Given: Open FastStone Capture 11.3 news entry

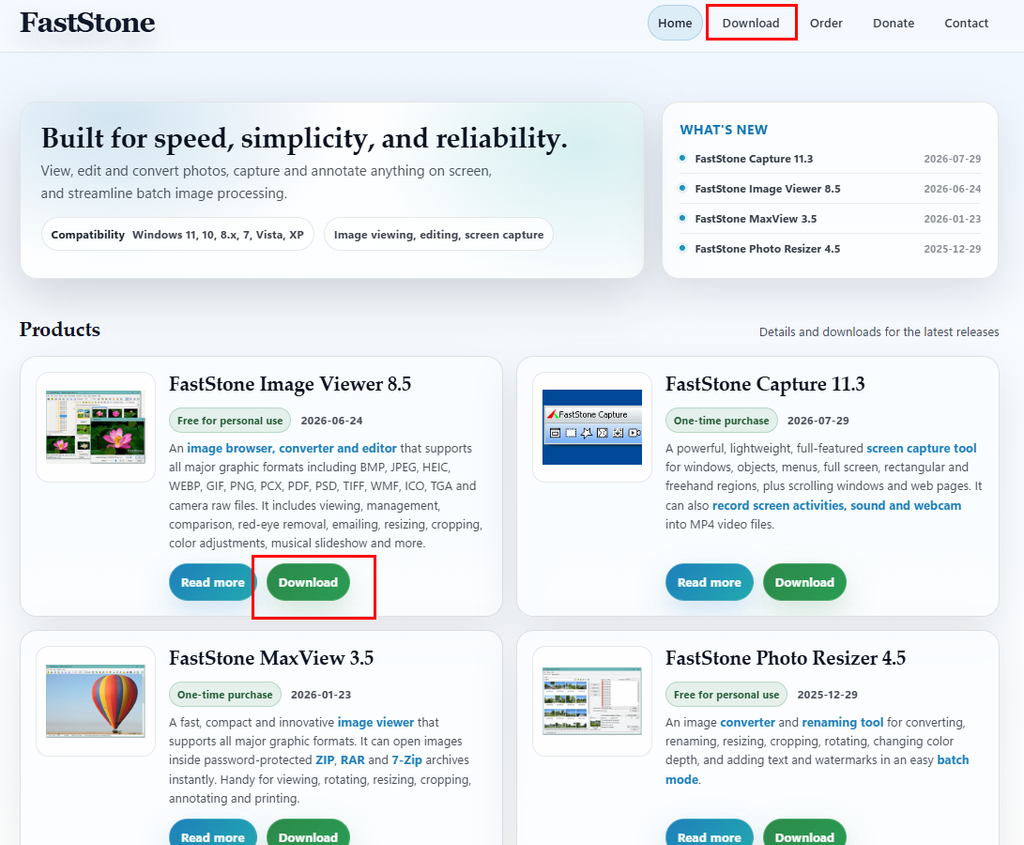Looking at the screenshot, I should pyautogui.click(x=754, y=159).
